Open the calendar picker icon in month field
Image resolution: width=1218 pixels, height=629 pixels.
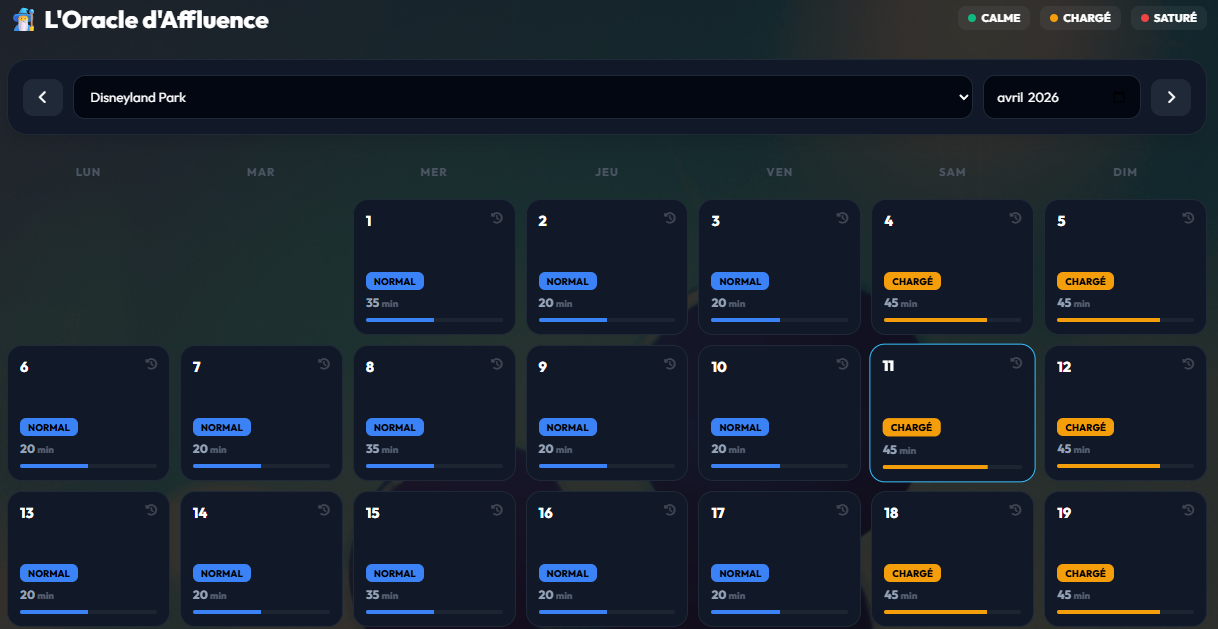(1119, 97)
